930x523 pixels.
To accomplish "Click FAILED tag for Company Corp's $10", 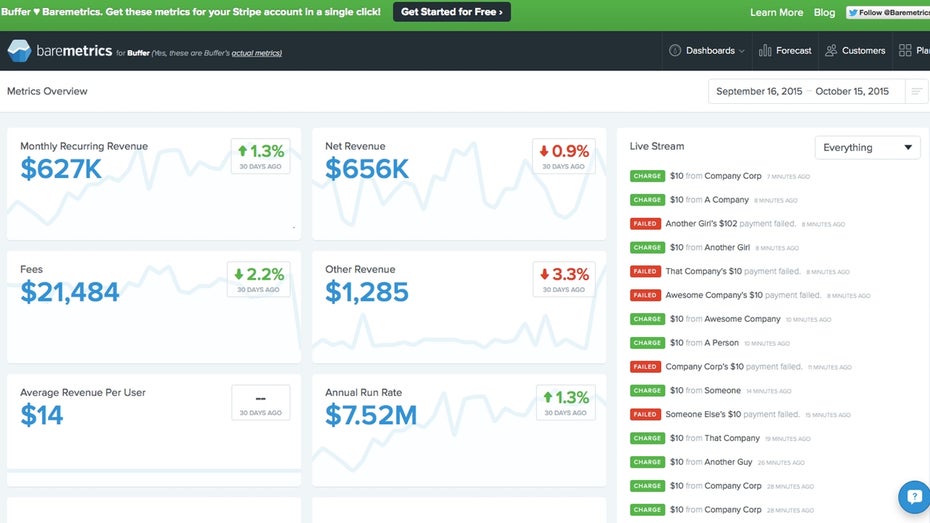I will [x=645, y=366].
